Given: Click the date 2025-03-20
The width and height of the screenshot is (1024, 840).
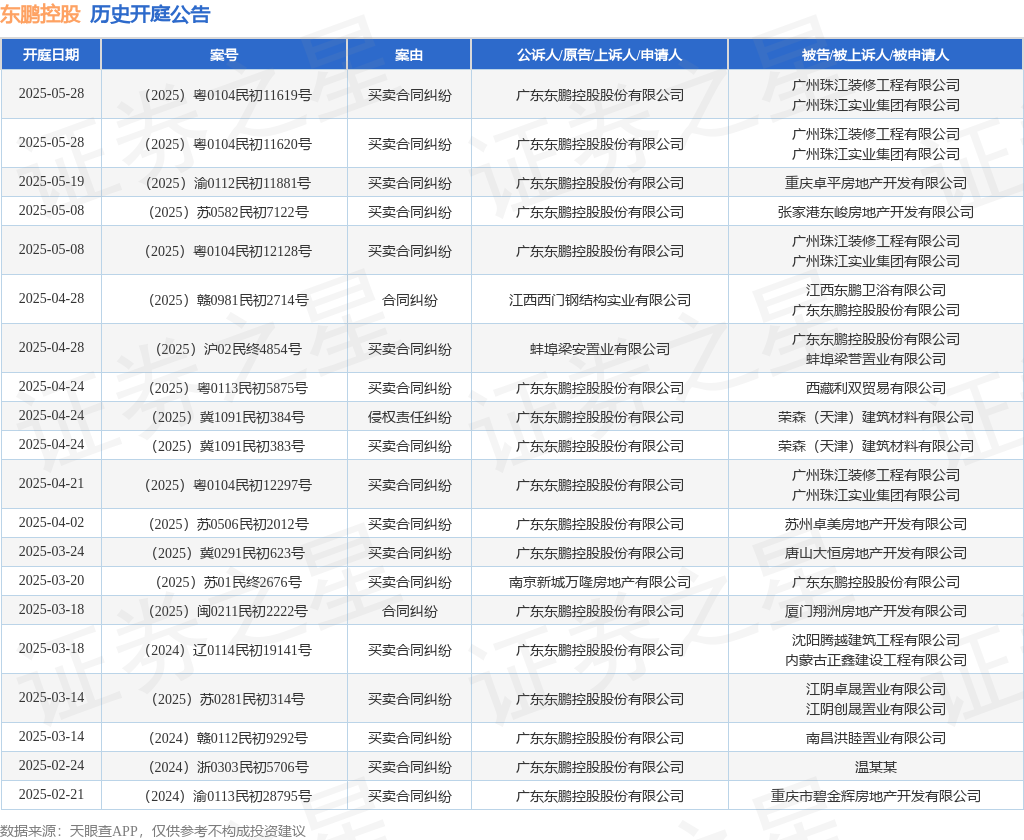Looking at the screenshot, I should coord(51,581).
